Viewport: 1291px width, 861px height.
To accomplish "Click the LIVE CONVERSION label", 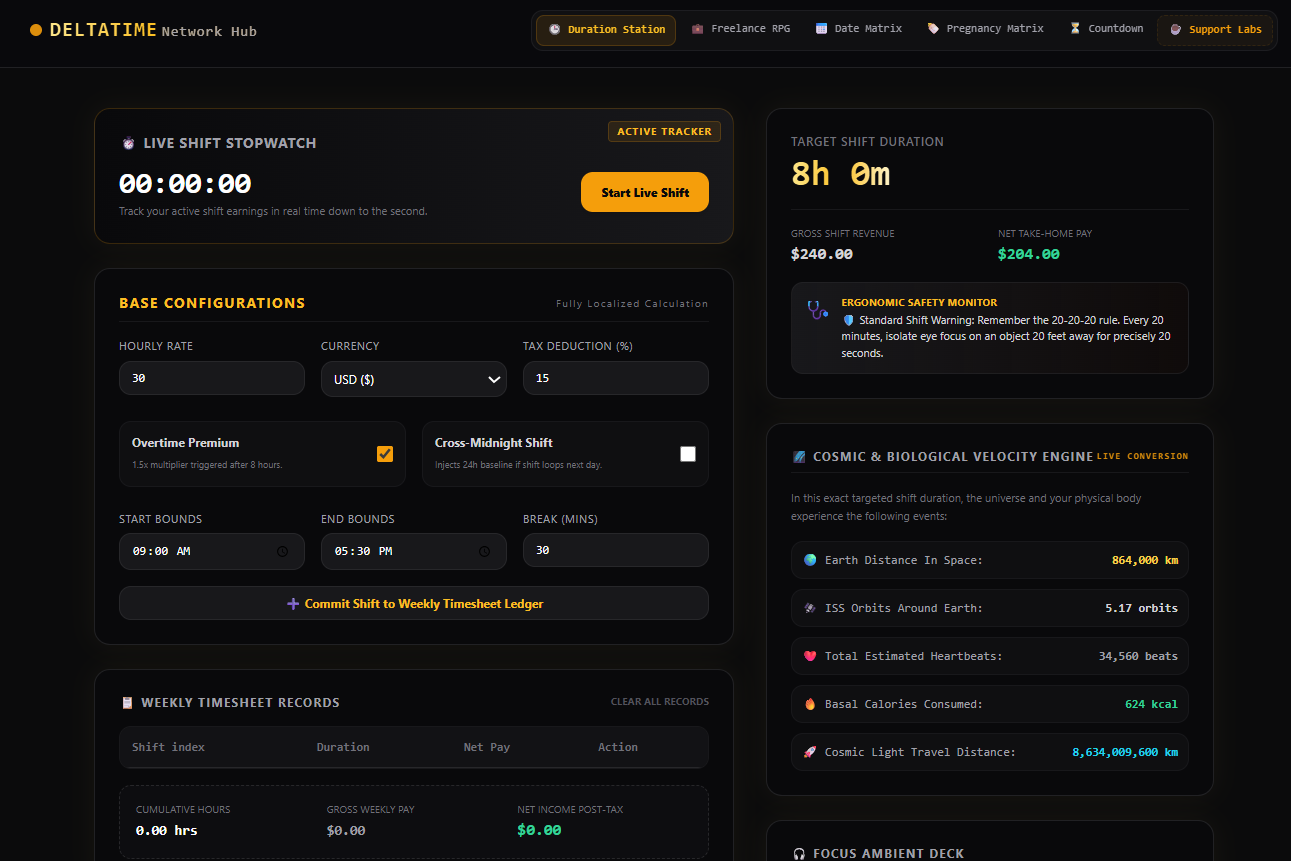I will coord(1143,456).
